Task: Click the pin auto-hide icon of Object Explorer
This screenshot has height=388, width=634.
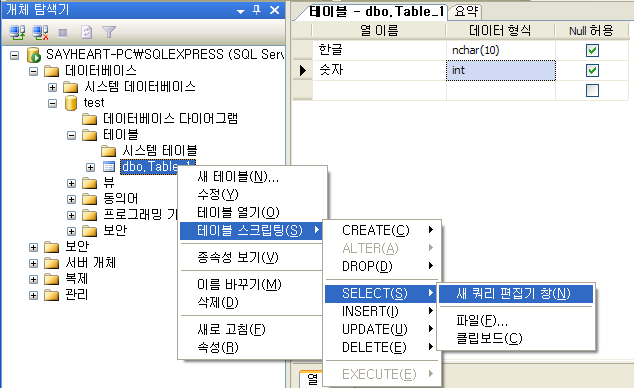Action: (x=257, y=10)
